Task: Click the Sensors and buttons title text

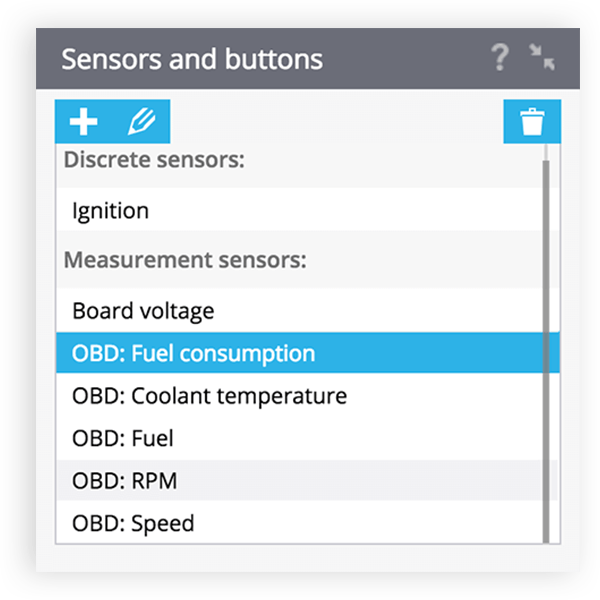Action: point(192,59)
